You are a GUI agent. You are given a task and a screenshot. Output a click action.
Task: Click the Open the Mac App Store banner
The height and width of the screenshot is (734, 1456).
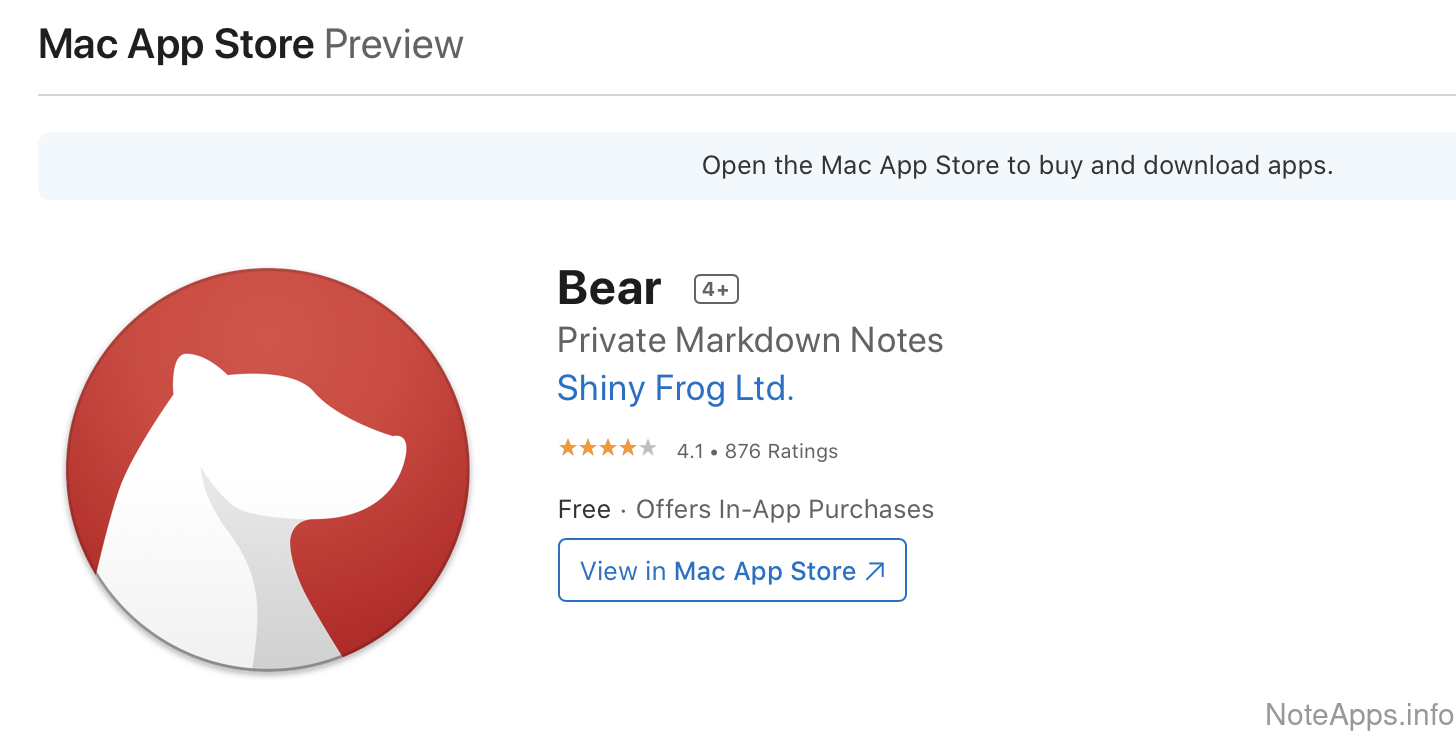pos(1017,166)
